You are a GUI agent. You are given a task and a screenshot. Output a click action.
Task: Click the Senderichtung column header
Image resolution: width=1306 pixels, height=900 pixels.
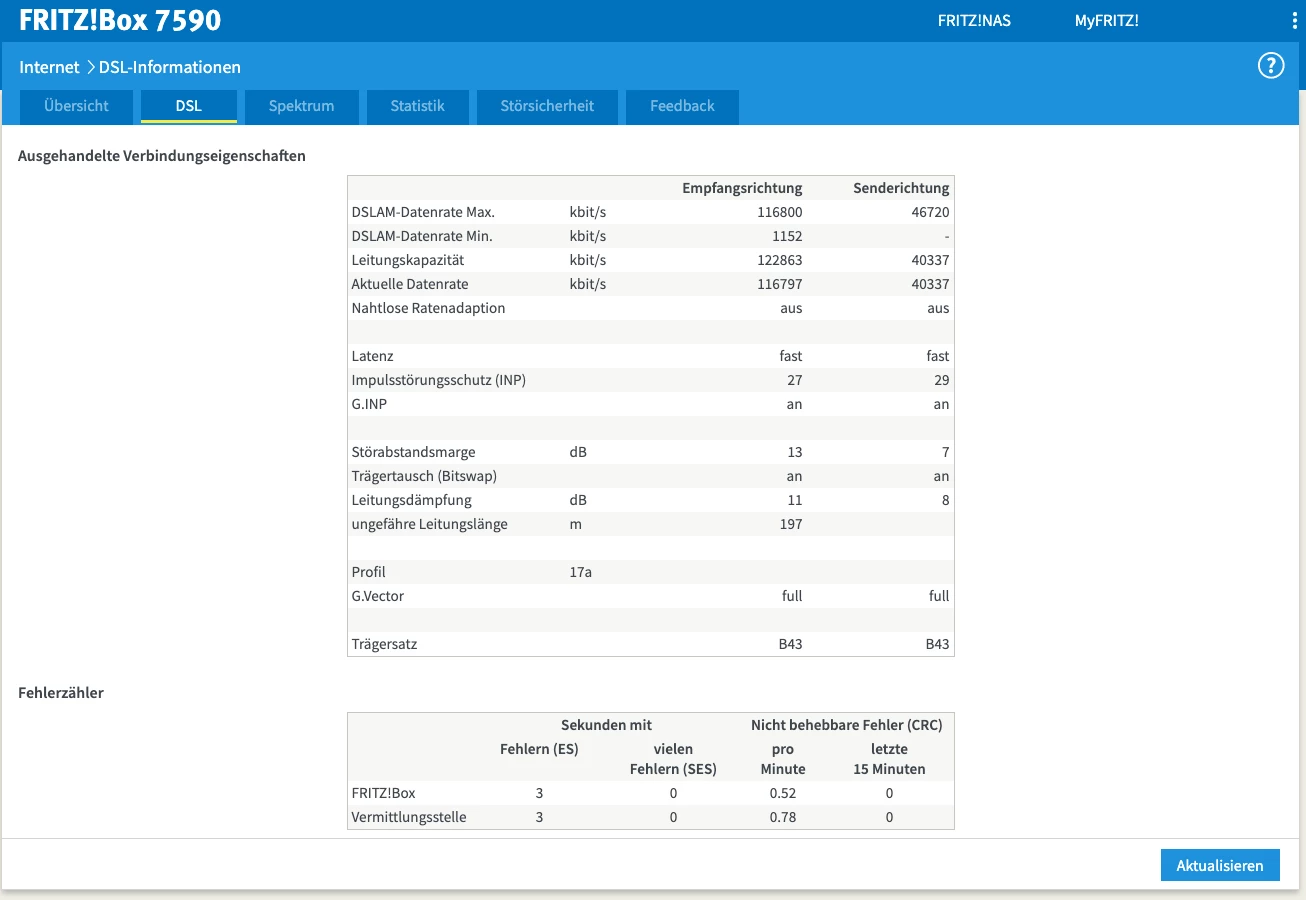(900, 188)
